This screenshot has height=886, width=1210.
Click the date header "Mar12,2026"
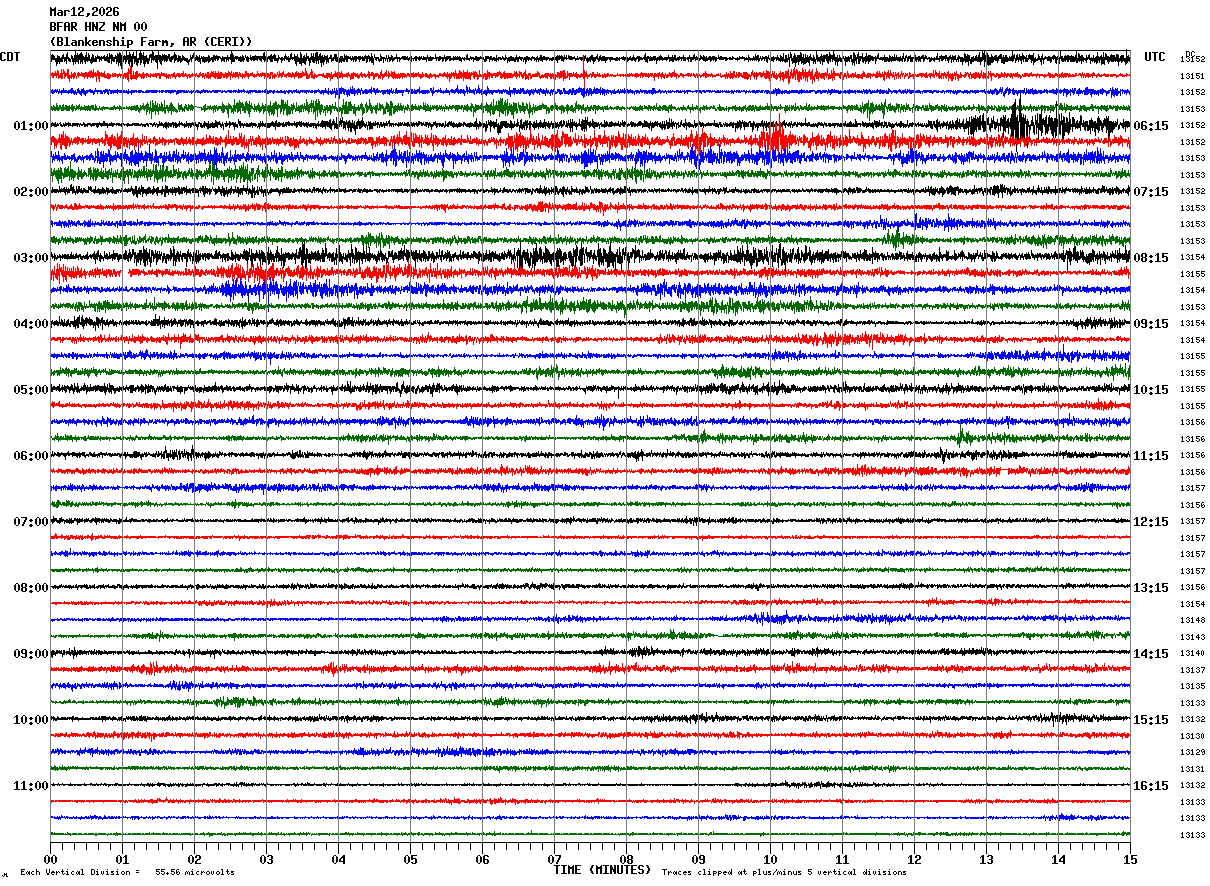click(84, 12)
